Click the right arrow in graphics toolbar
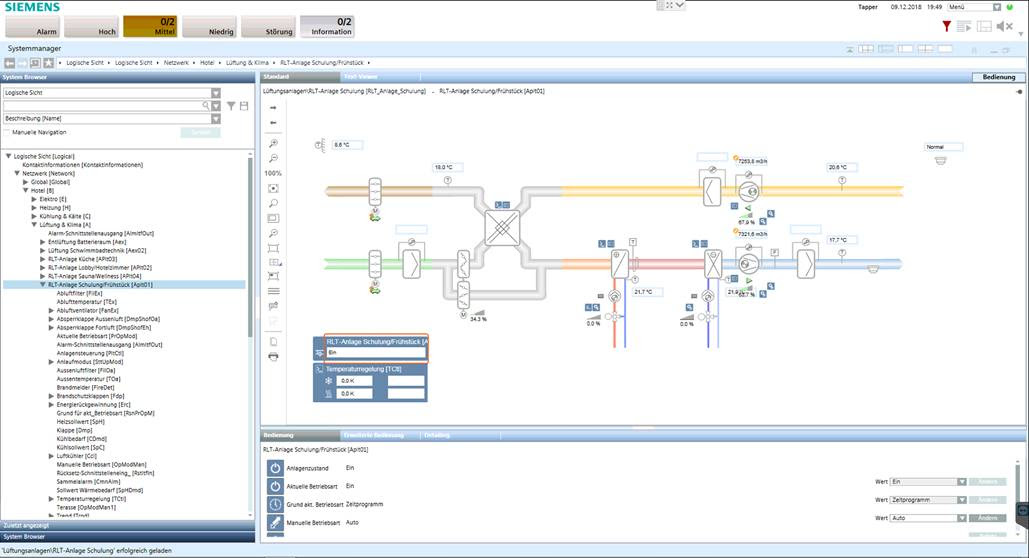The image size is (1029, 558). [274, 107]
